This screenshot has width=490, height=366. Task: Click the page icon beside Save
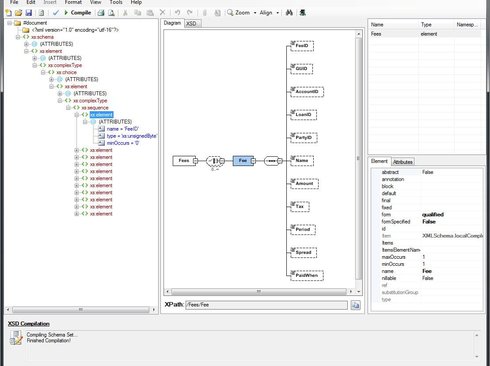point(41,13)
